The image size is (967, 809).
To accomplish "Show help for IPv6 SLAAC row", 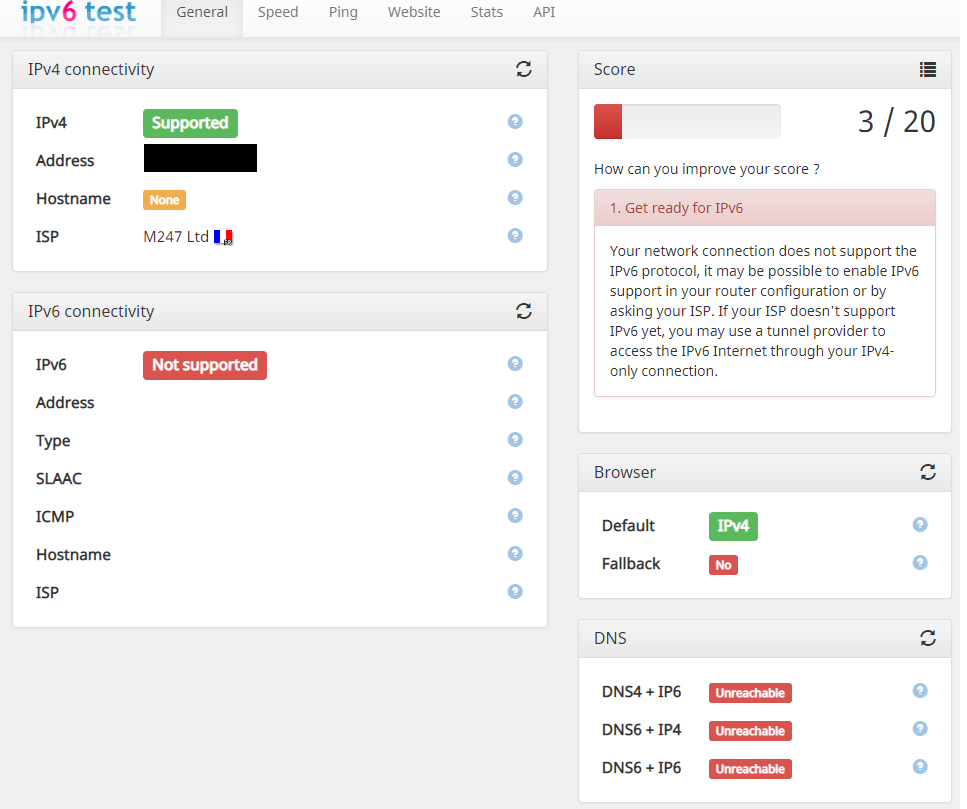I will [x=515, y=478].
